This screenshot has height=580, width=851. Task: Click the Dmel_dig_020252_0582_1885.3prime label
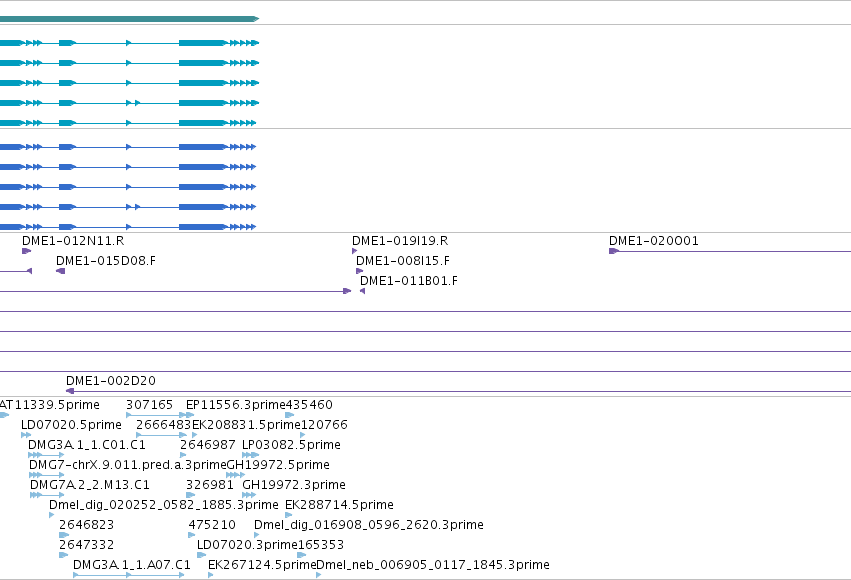[x=163, y=505]
